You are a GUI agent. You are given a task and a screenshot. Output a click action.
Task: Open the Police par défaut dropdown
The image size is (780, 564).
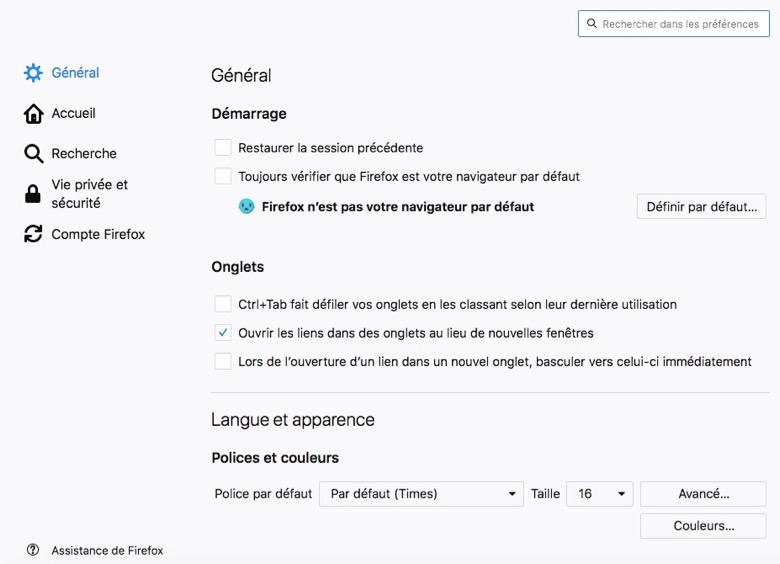(421, 494)
